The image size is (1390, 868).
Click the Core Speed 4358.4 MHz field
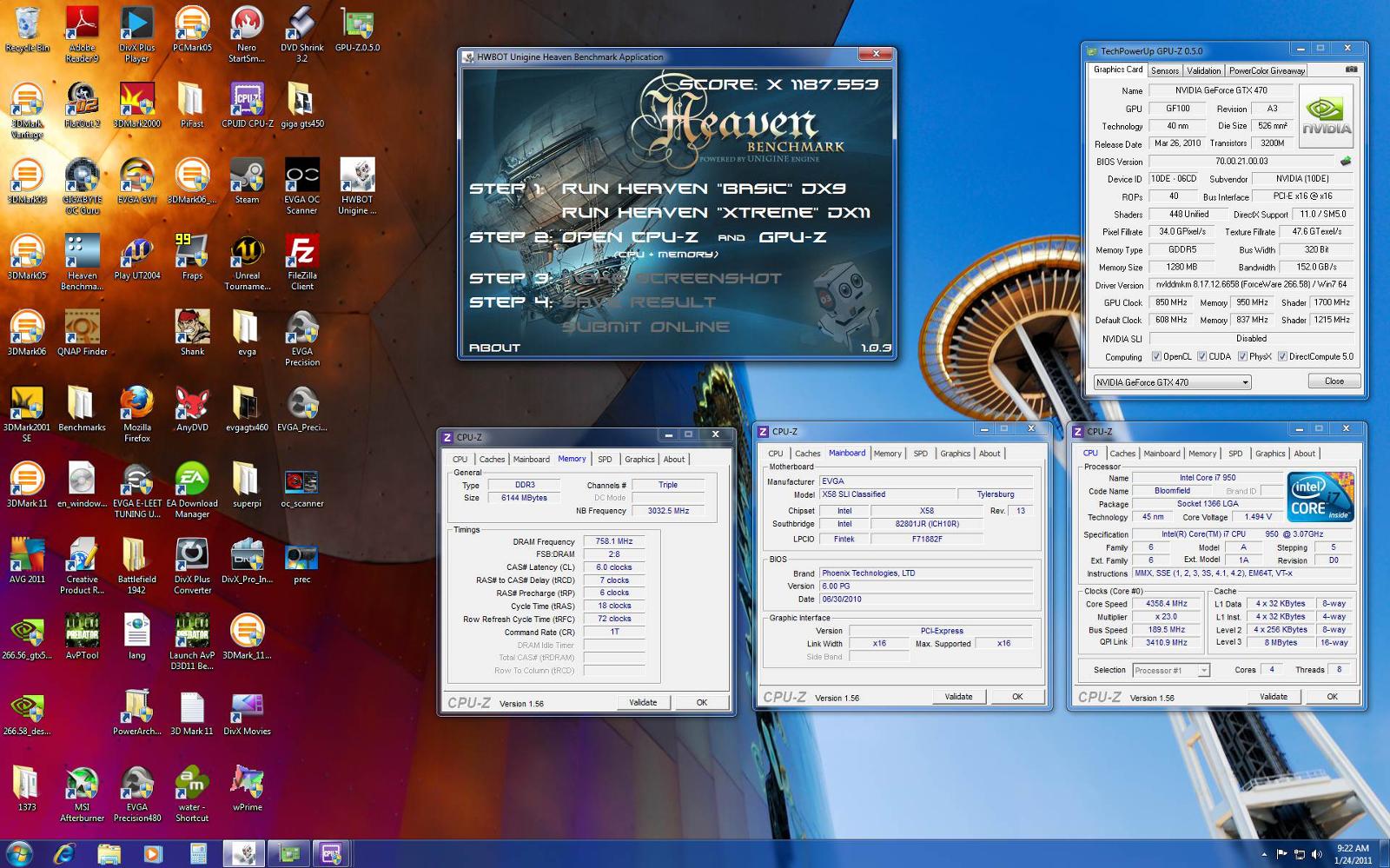(1167, 604)
